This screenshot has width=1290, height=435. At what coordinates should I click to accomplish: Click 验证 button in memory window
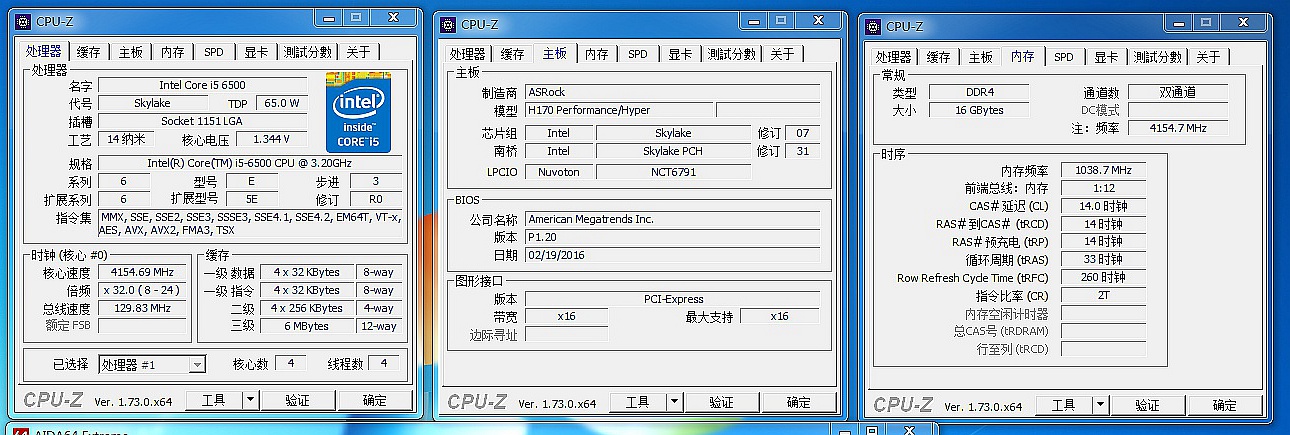click(x=1147, y=405)
